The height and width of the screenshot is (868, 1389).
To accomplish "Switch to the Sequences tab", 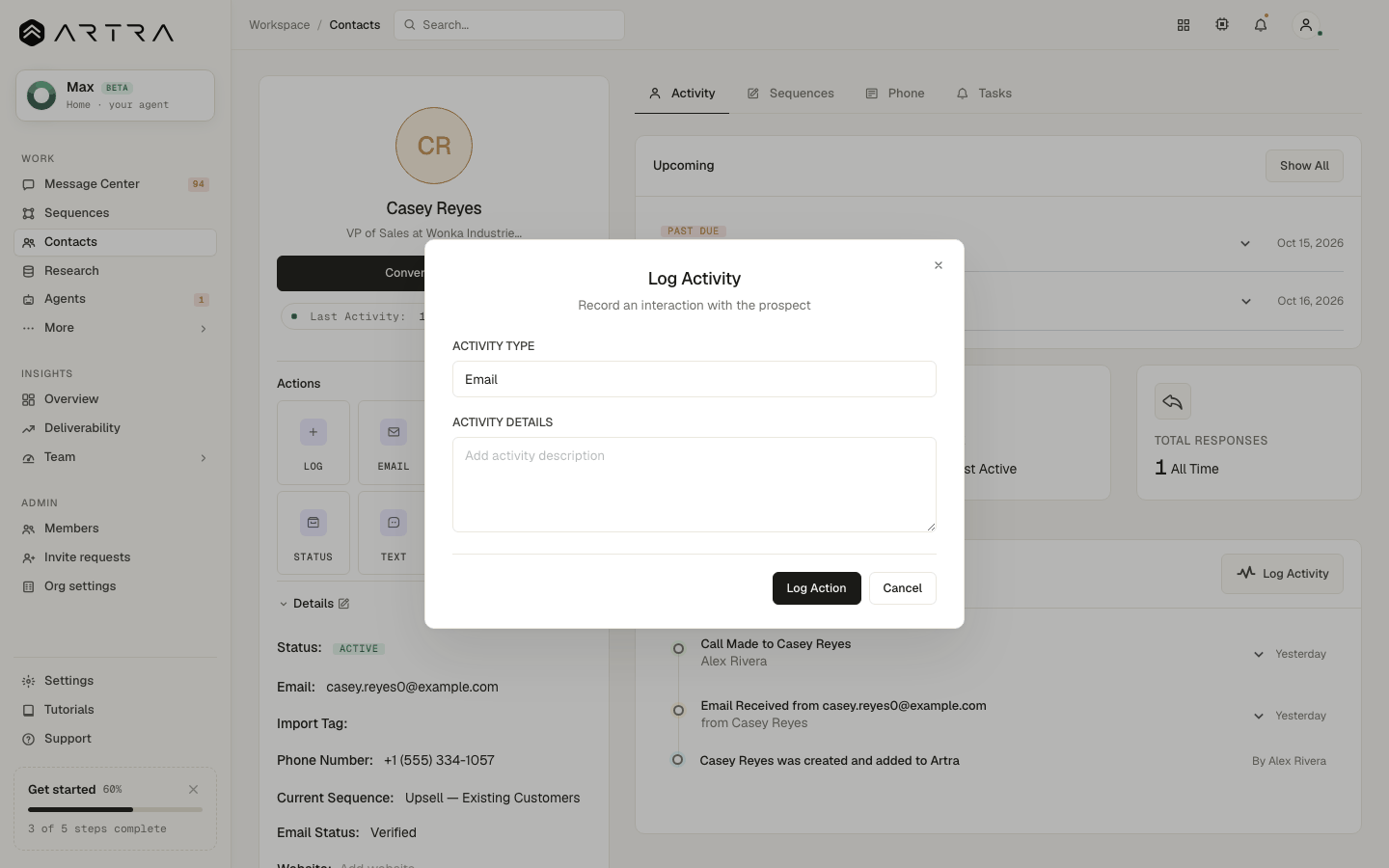I will (x=790, y=94).
